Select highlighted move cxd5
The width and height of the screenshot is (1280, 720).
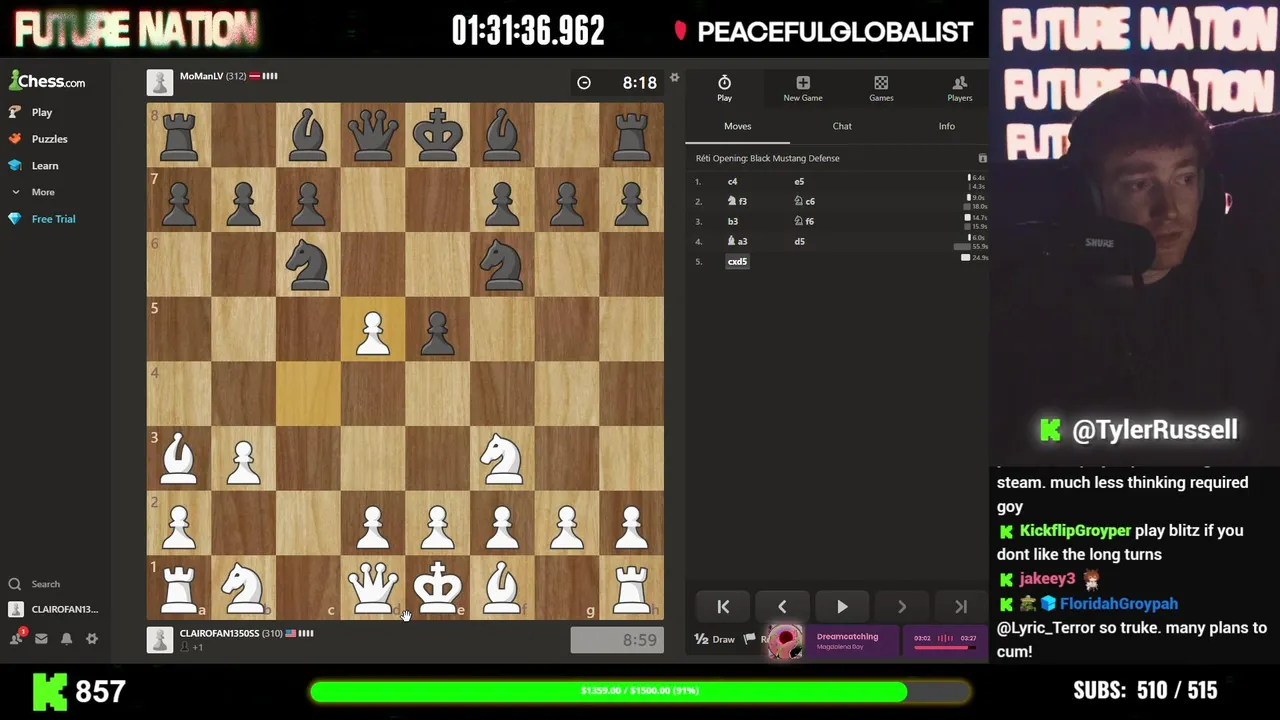737,261
